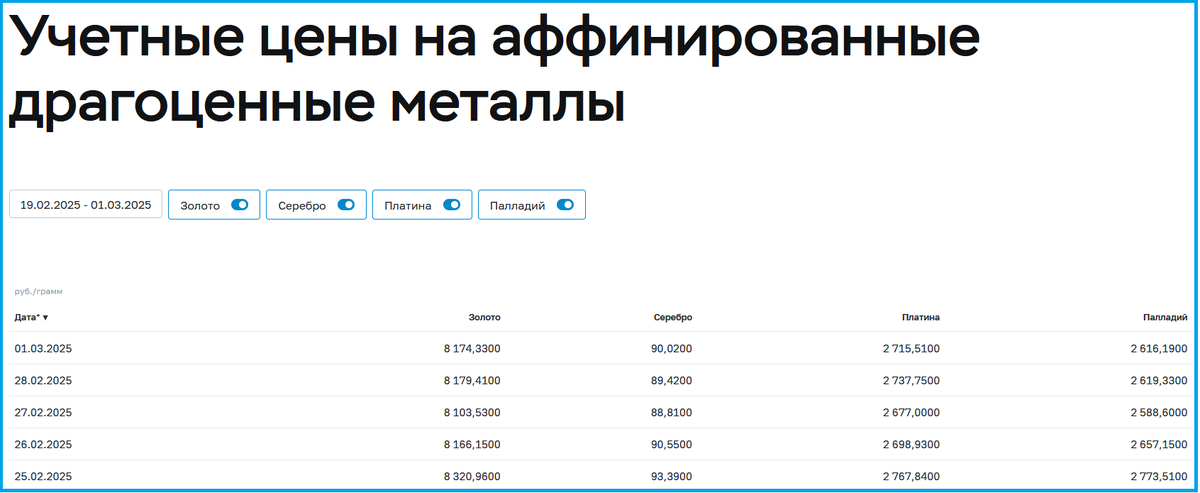The height and width of the screenshot is (493, 1200).
Task: Select the date cell 25.02.2025
Action: tap(43, 476)
